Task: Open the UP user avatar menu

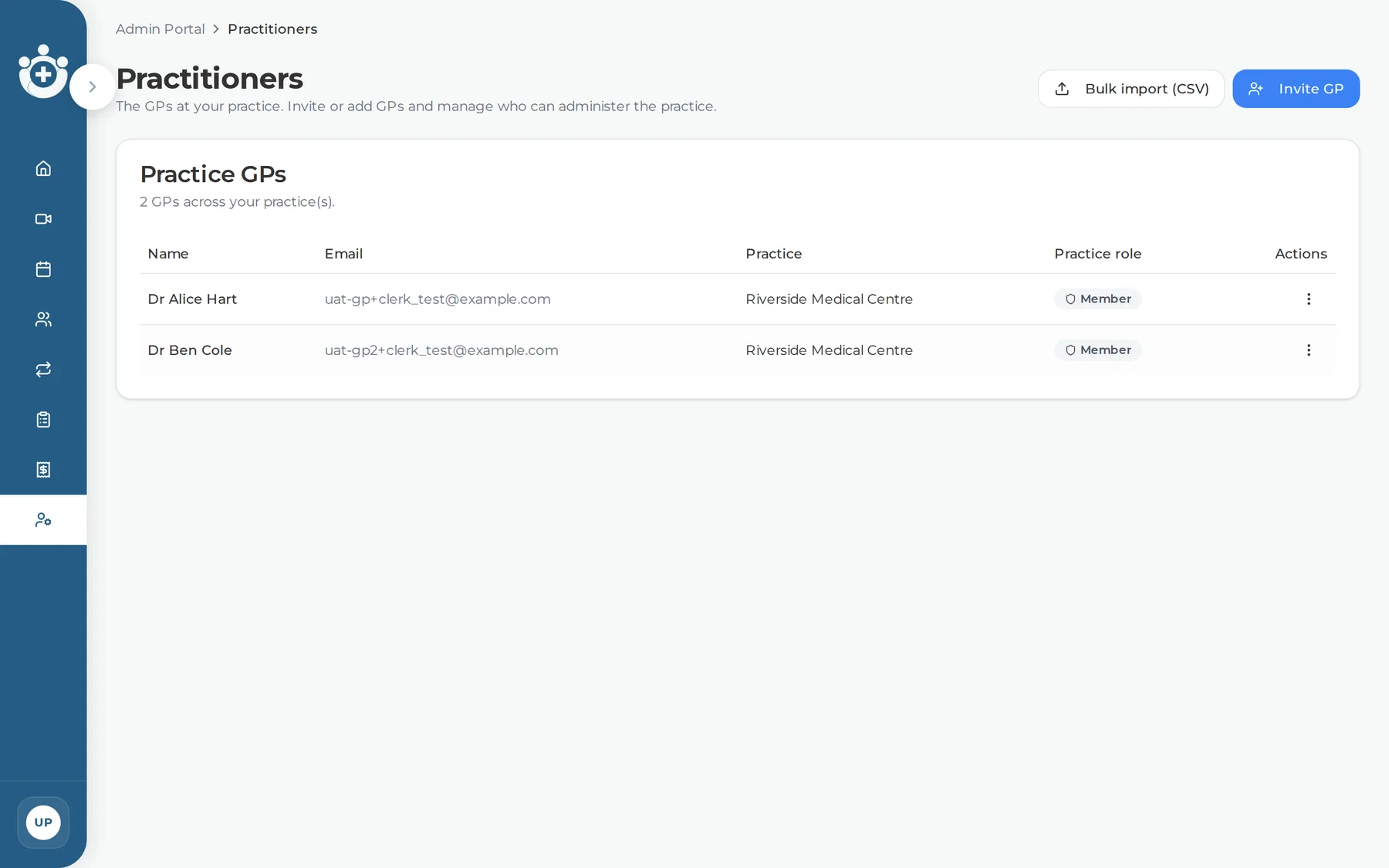Action: tap(43, 822)
